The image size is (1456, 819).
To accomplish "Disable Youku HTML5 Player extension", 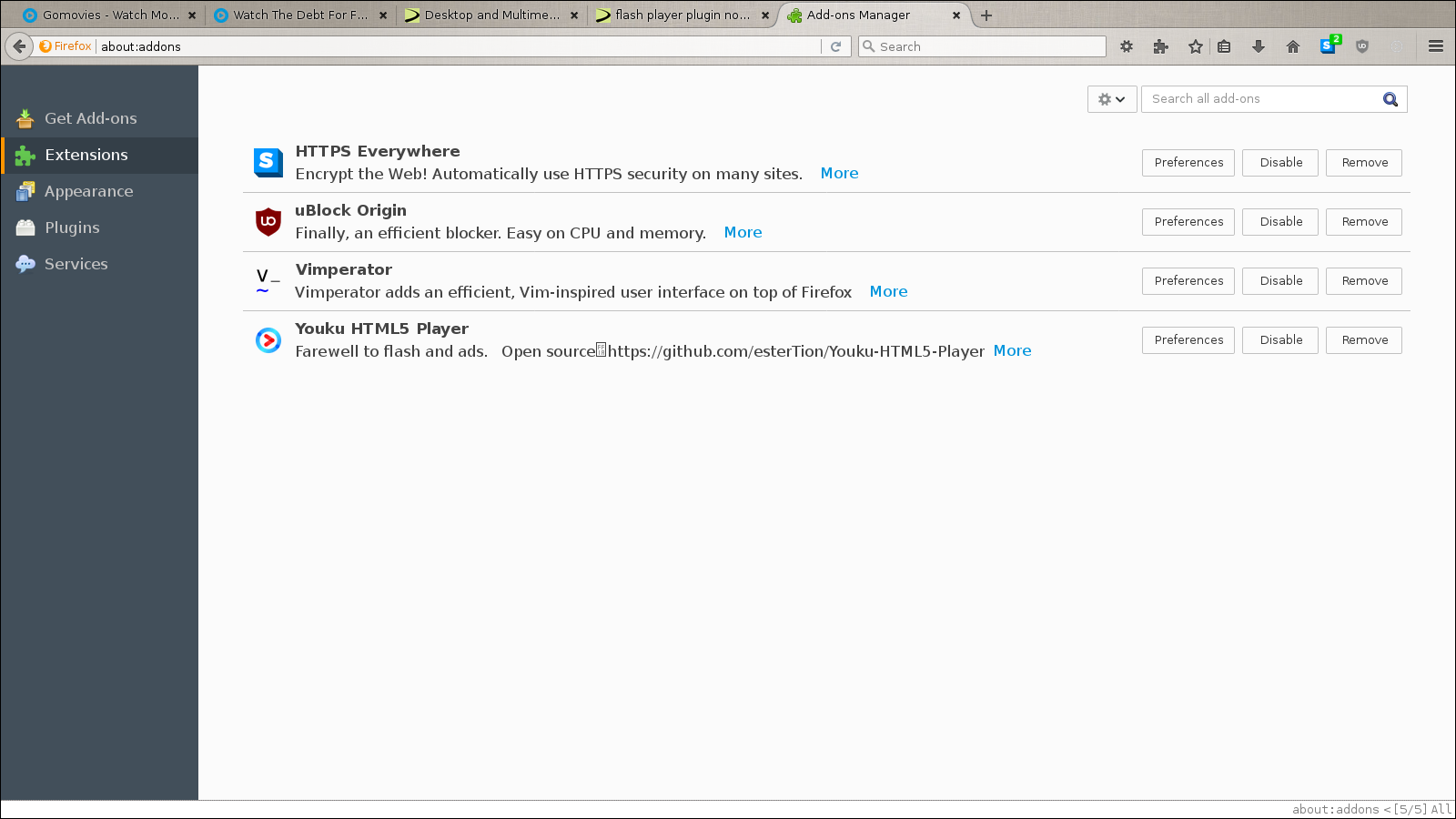I will pos(1280,340).
